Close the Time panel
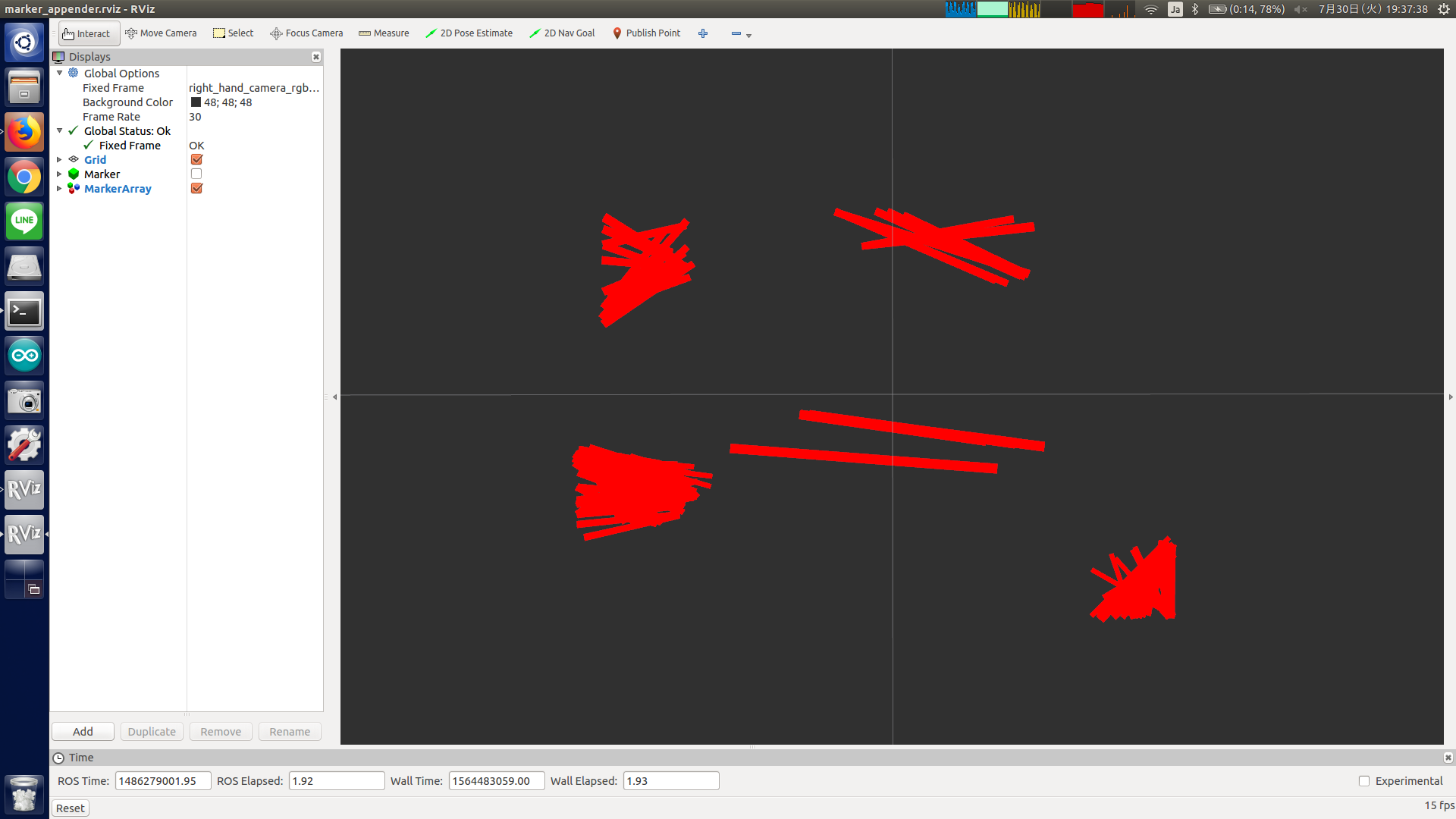This screenshot has width=1456, height=819. 1448,758
